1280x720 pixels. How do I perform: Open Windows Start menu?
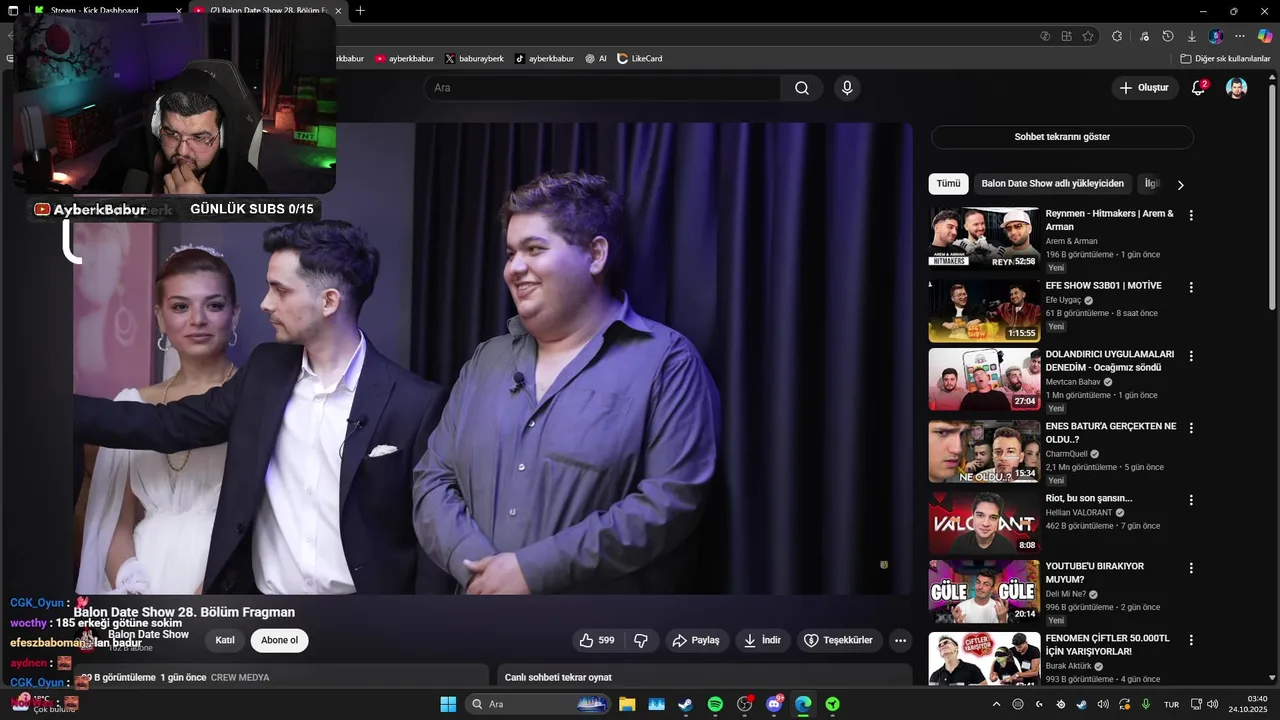click(x=448, y=704)
